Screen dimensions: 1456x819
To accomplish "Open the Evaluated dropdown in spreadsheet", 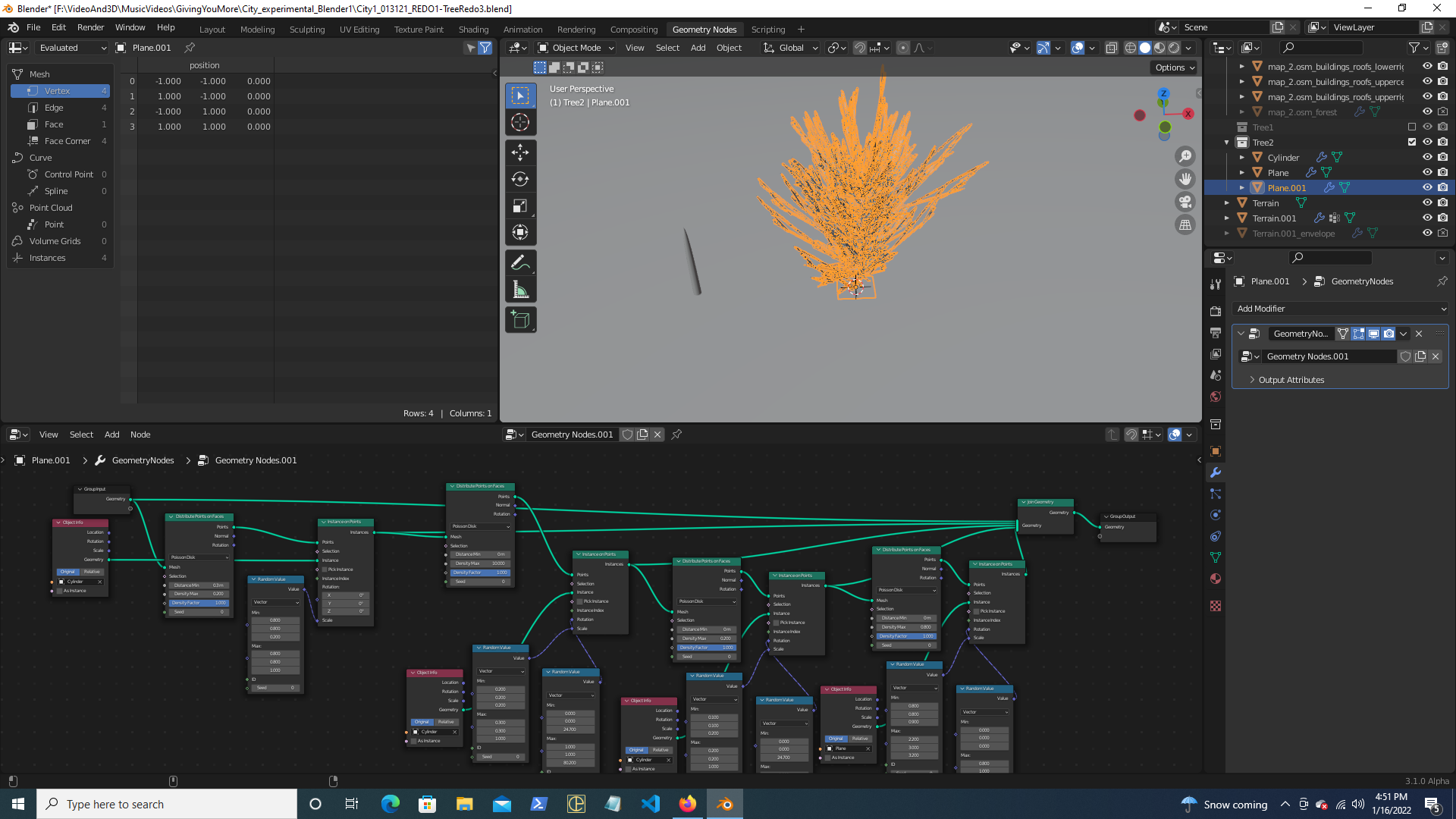I will 72,48.
